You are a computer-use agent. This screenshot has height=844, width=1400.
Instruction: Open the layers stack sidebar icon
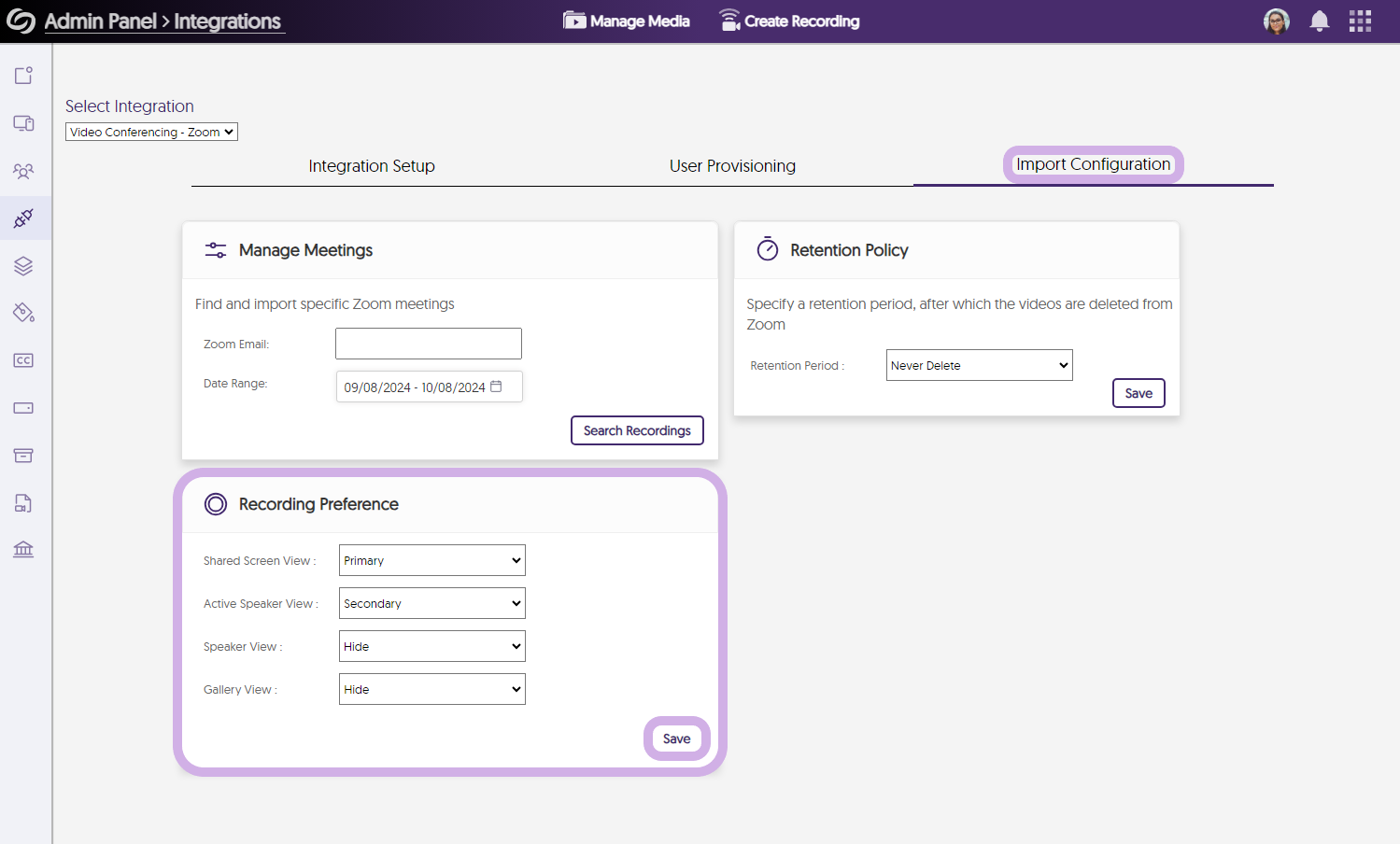point(23,266)
